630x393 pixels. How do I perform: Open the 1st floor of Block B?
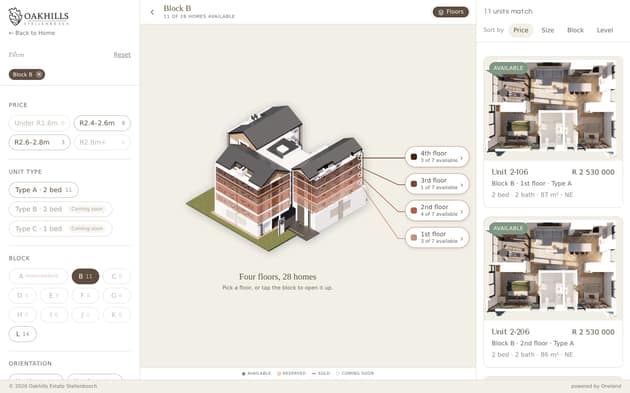click(437, 237)
